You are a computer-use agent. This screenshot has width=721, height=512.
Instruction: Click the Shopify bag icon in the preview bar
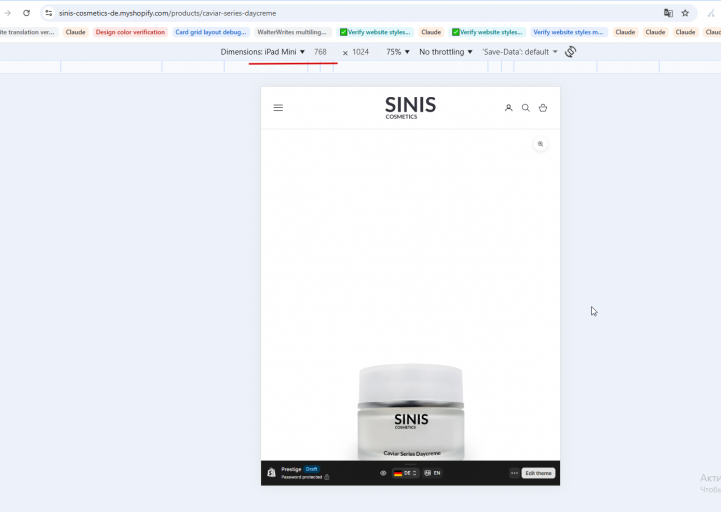(x=271, y=472)
